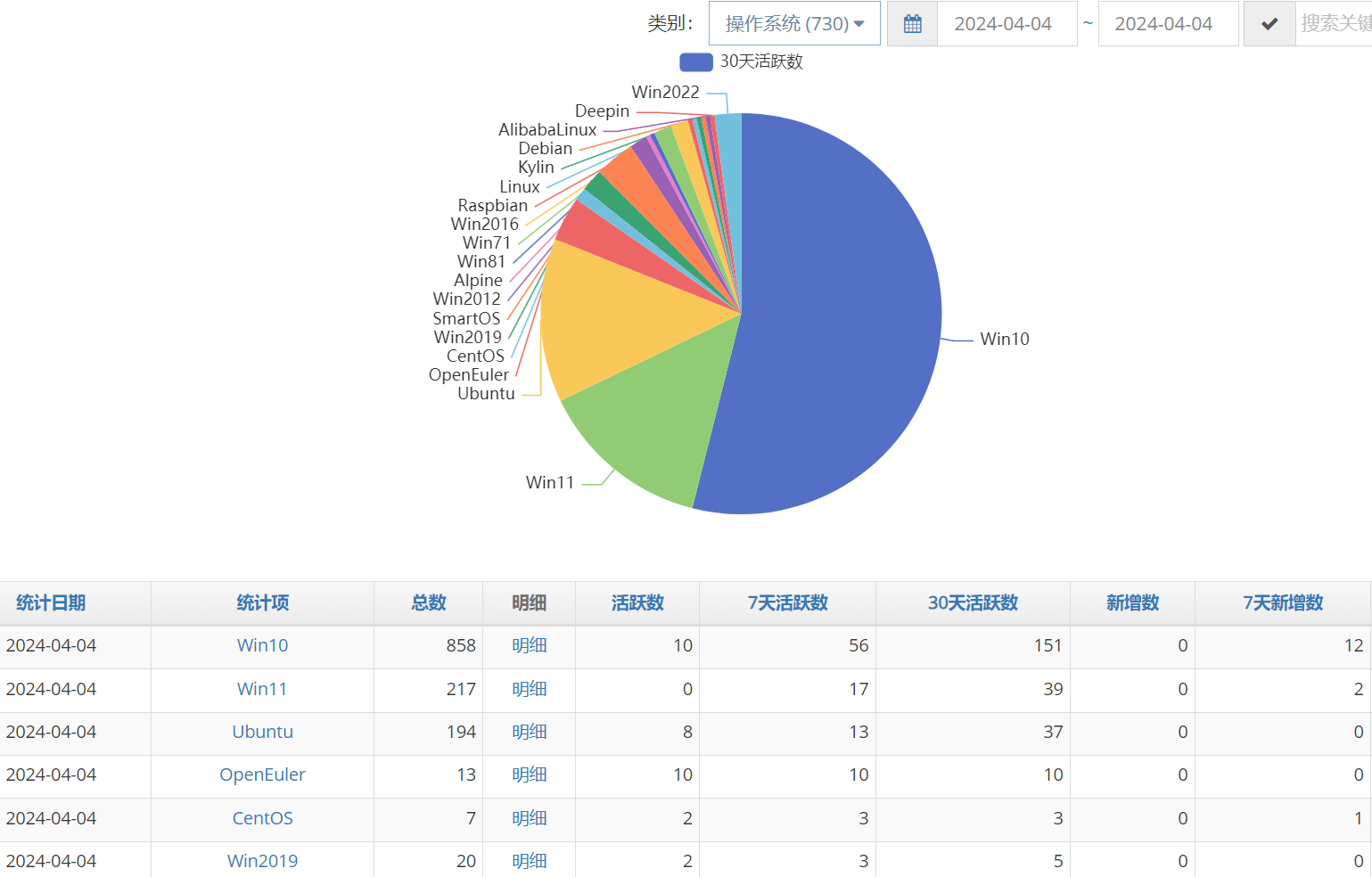Screen dimensions: 1372x877
Task: Sort by 7天新增数 column header
Action: (x=1283, y=602)
